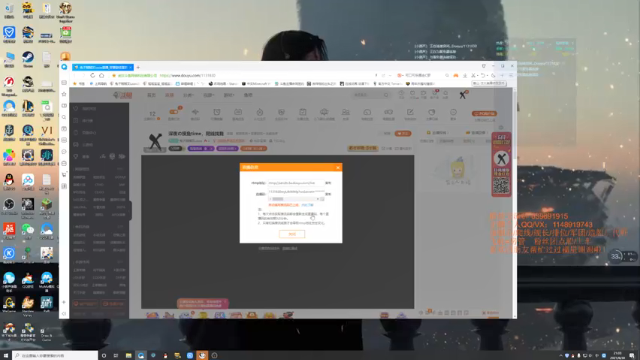Click the browser vertical scrollbar
640x360 pixels.
514,203
